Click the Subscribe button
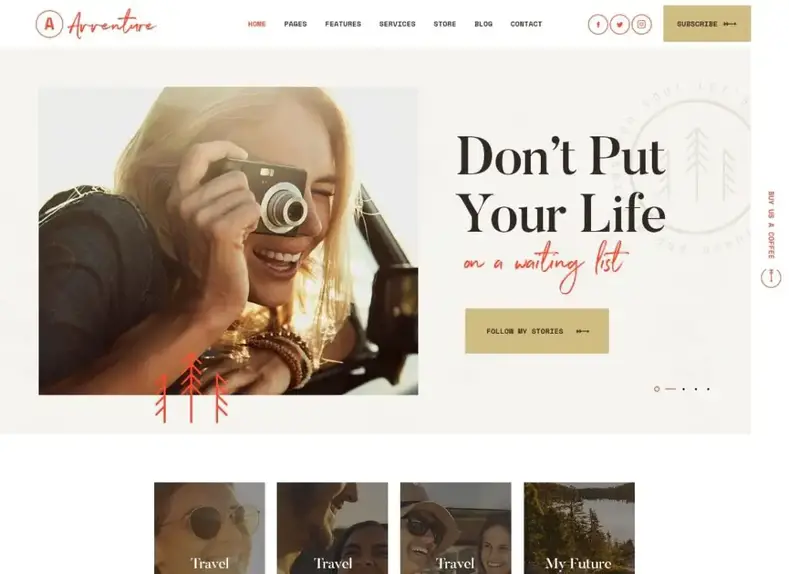 (707, 24)
